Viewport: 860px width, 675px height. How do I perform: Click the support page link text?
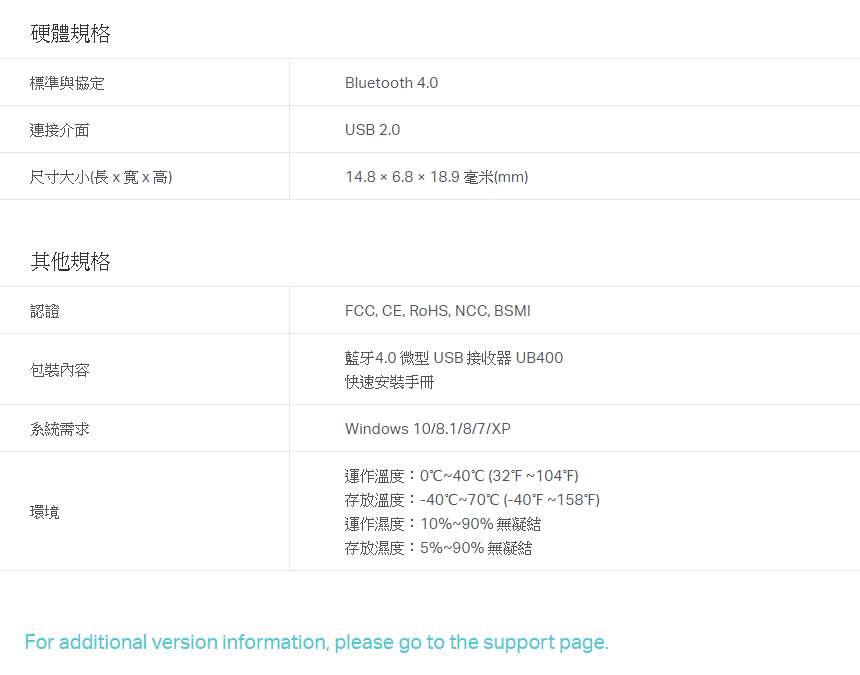316,642
